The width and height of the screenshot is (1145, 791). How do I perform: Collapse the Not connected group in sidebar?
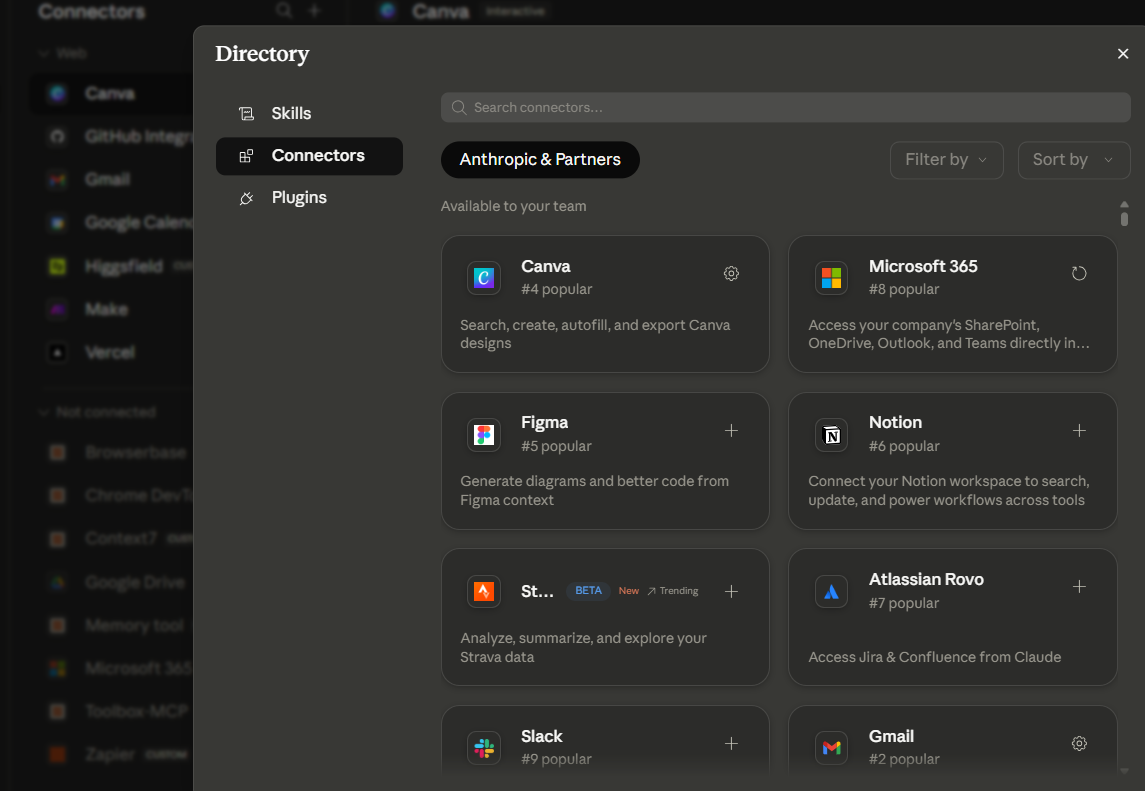coord(99,412)
